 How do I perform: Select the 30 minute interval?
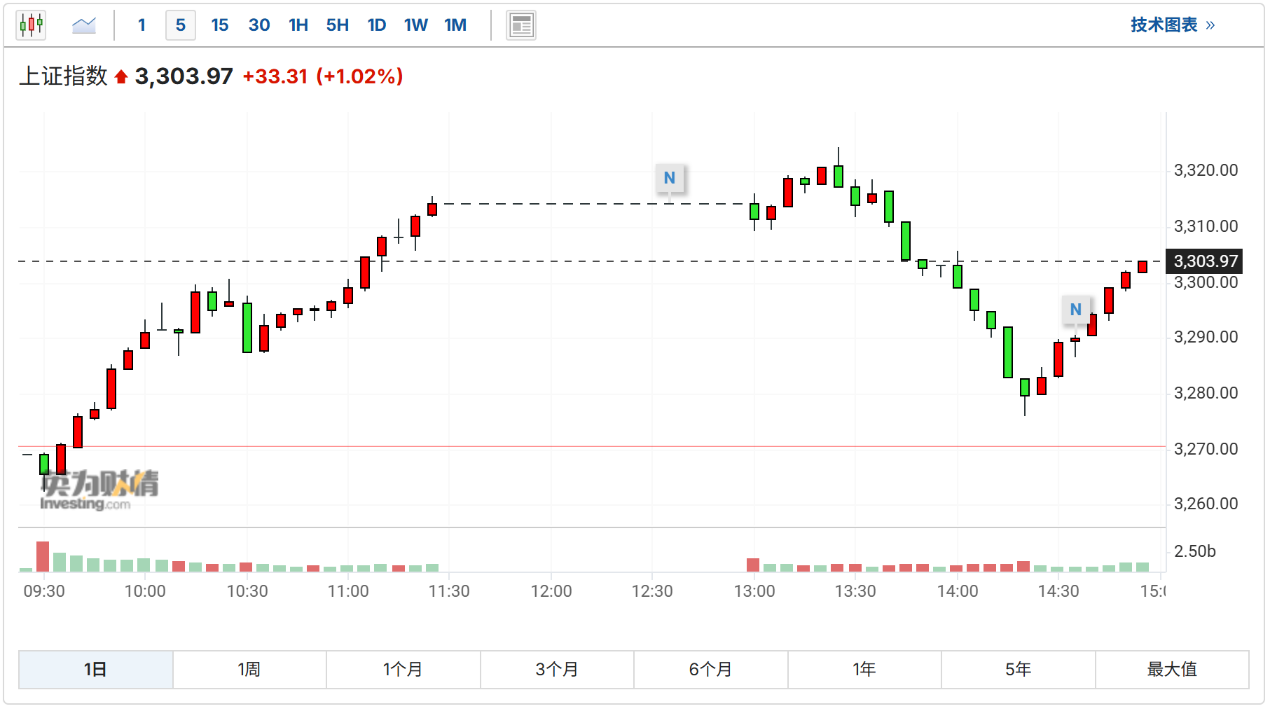point(259,25)
